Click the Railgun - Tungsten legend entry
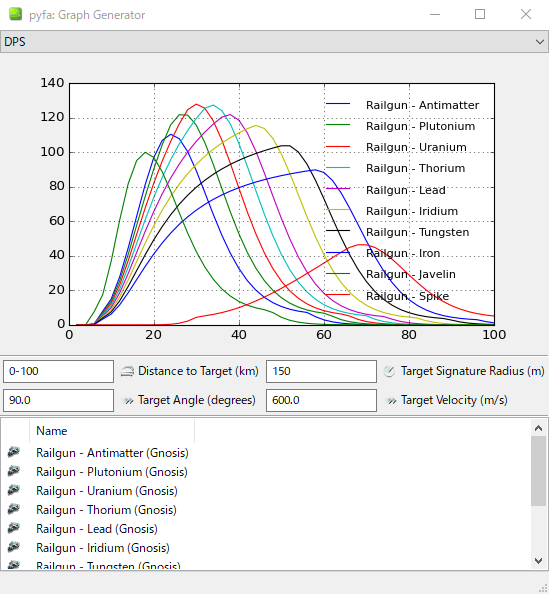549x594 pixels. pos(398,232)
